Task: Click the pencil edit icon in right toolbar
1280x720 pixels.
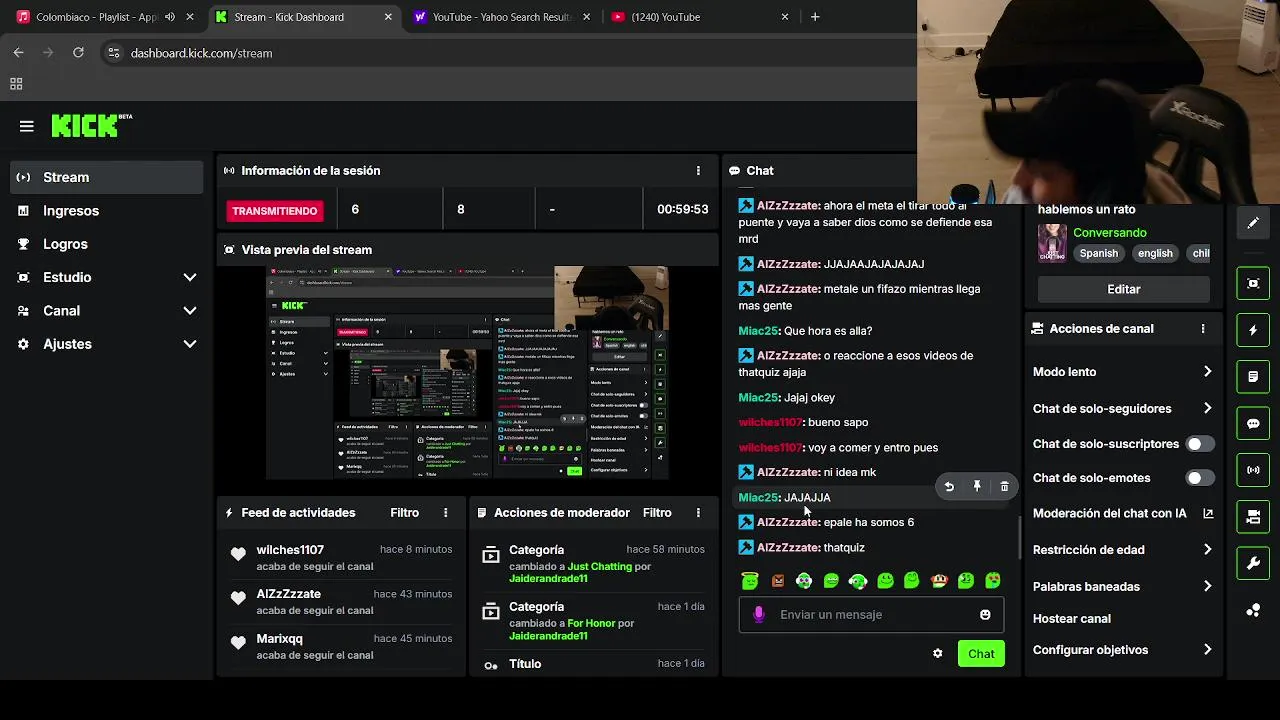Action: coord(1253,223)
